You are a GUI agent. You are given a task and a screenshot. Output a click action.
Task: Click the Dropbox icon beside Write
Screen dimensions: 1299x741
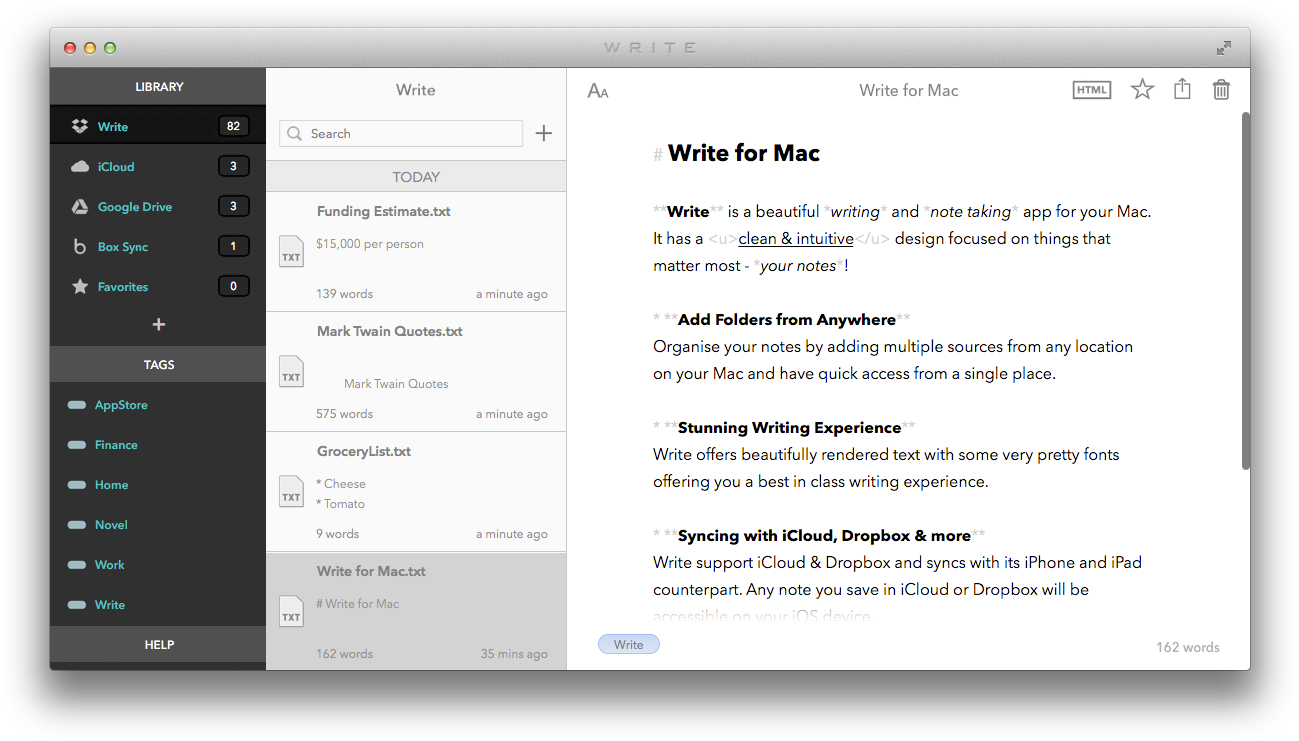pos(80,127)
